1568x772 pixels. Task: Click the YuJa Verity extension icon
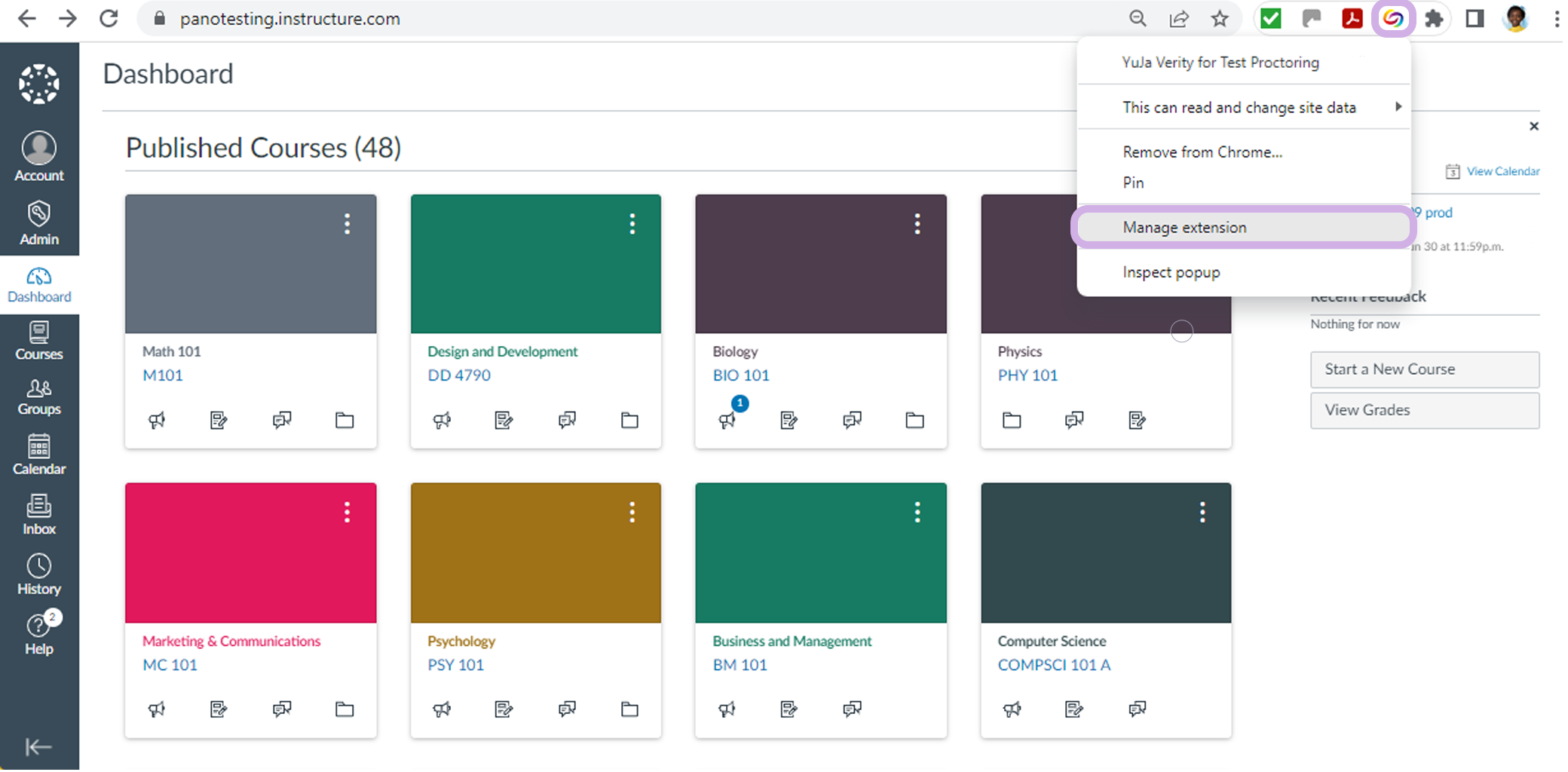1392,19
